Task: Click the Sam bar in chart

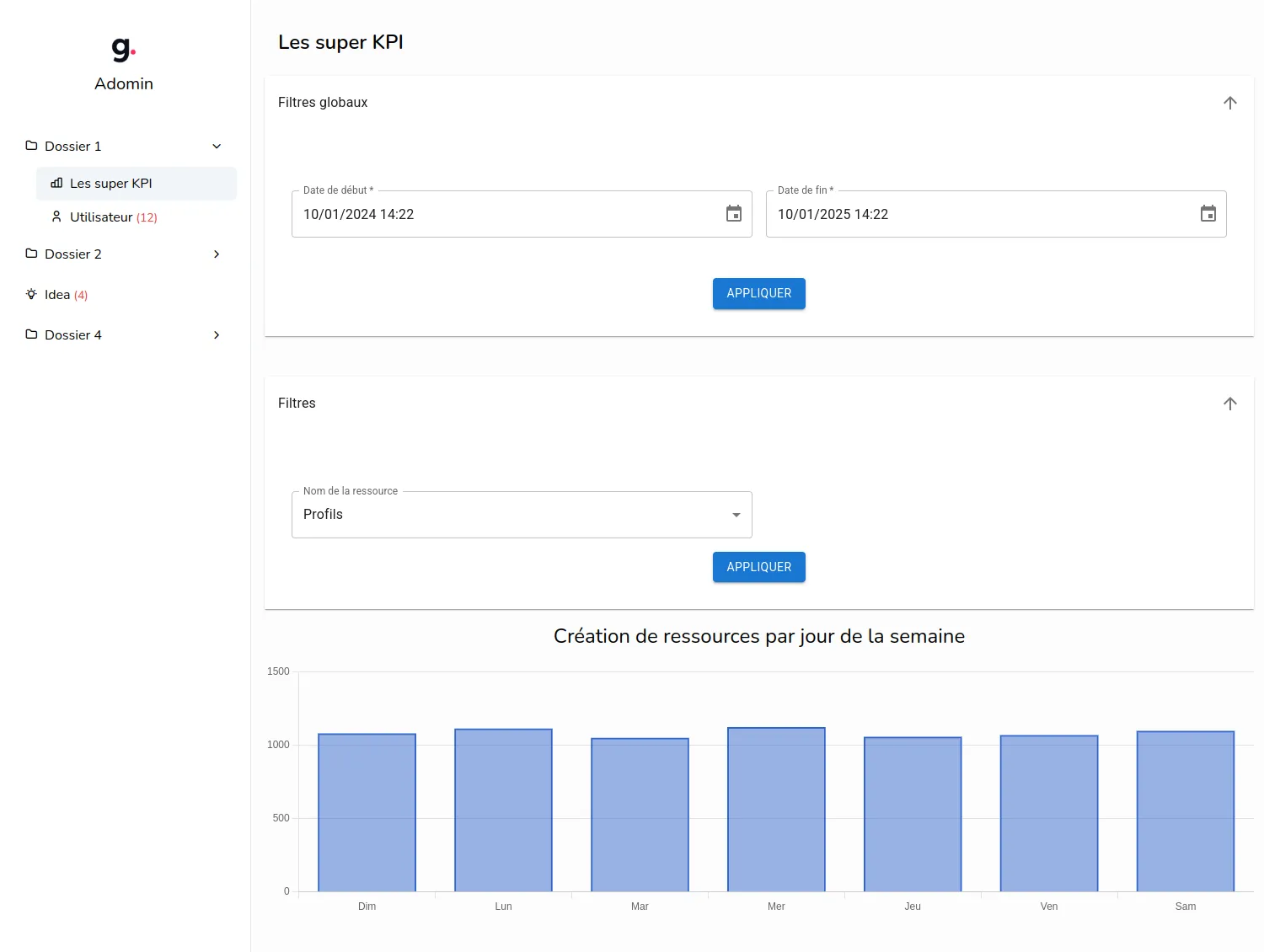Action: pyautogui.click(x=1186, y=811)
